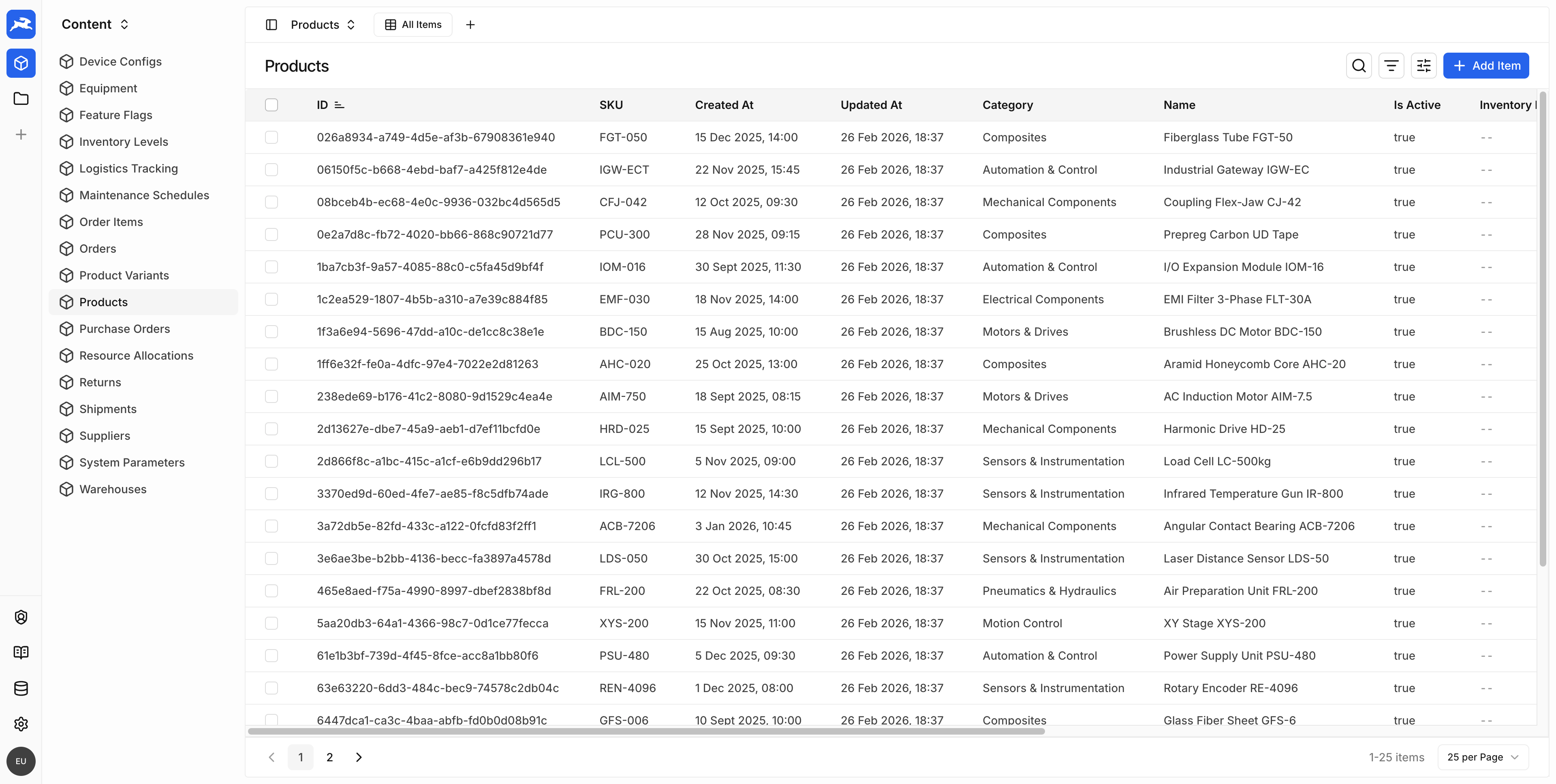
Task: Open the display options sliders icon
Action: tap(1424, 65)
